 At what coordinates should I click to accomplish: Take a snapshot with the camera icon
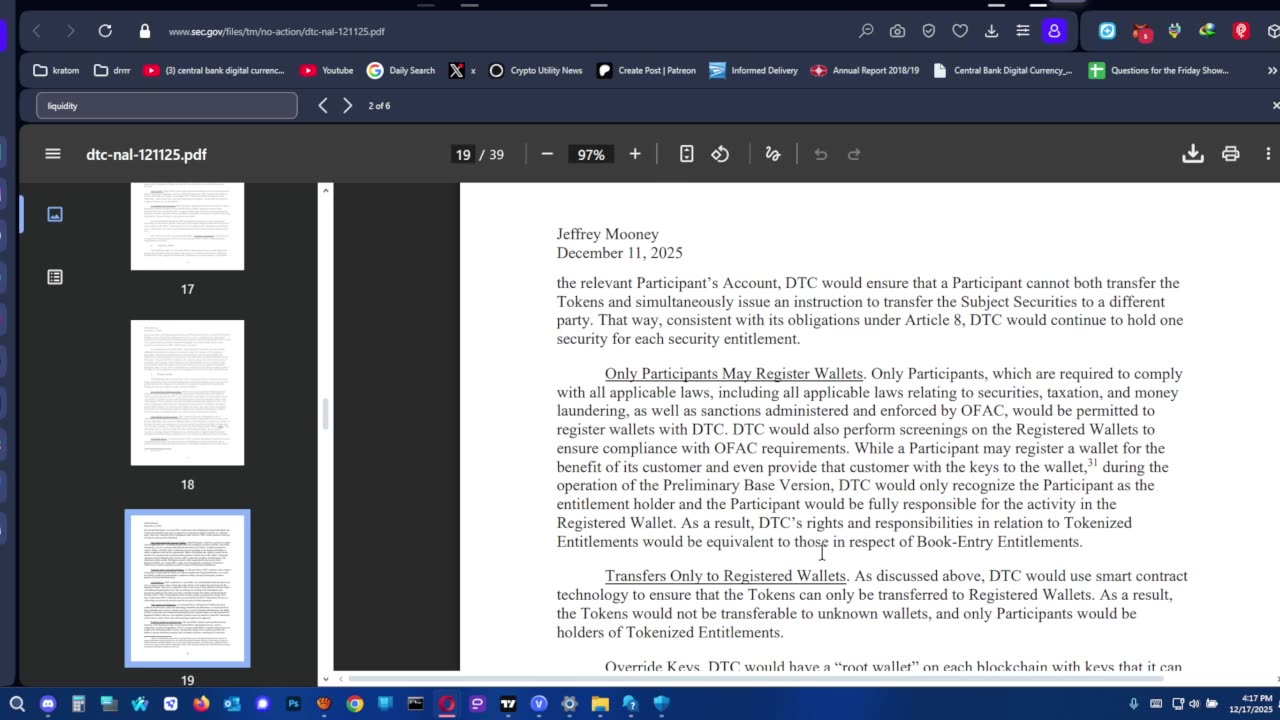(897, 31)
